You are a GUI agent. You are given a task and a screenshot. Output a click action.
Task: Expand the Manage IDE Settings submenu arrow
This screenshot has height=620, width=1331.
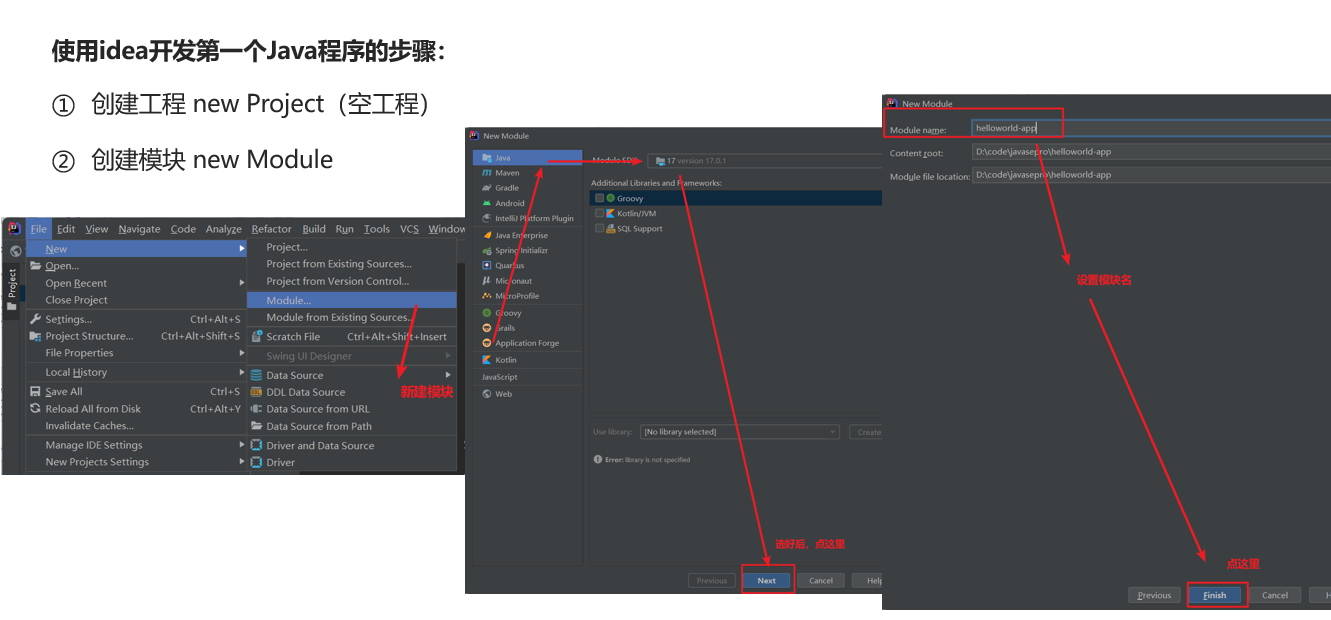click(x=241, y=445)
